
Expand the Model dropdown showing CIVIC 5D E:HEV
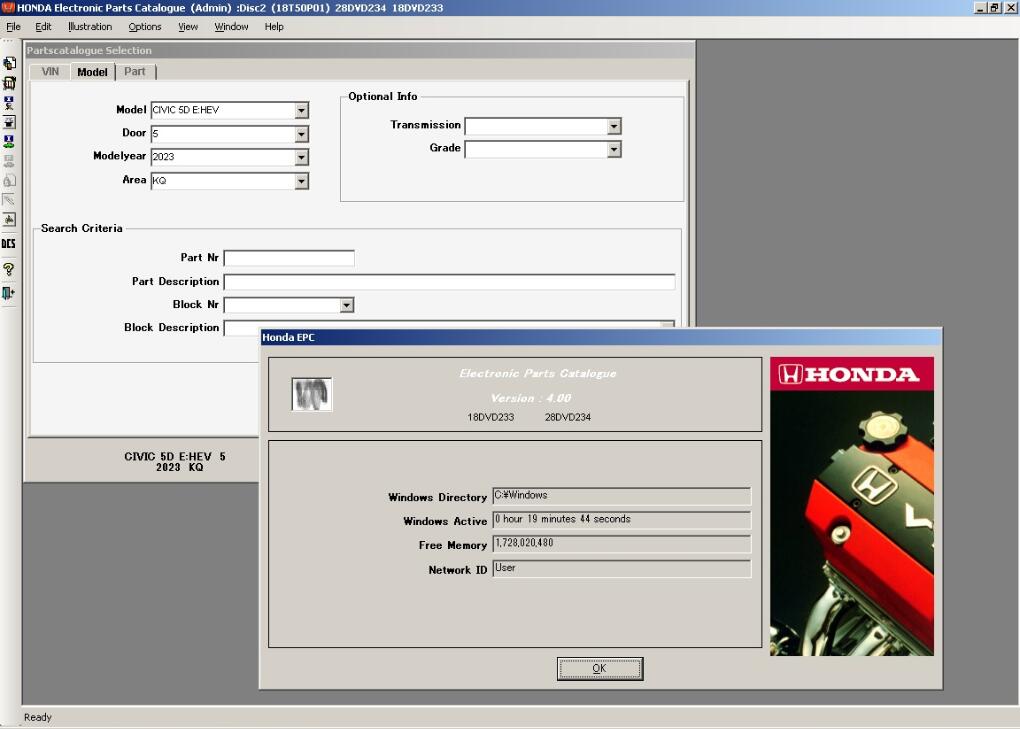pyautogui.click(x=301, y=111)
